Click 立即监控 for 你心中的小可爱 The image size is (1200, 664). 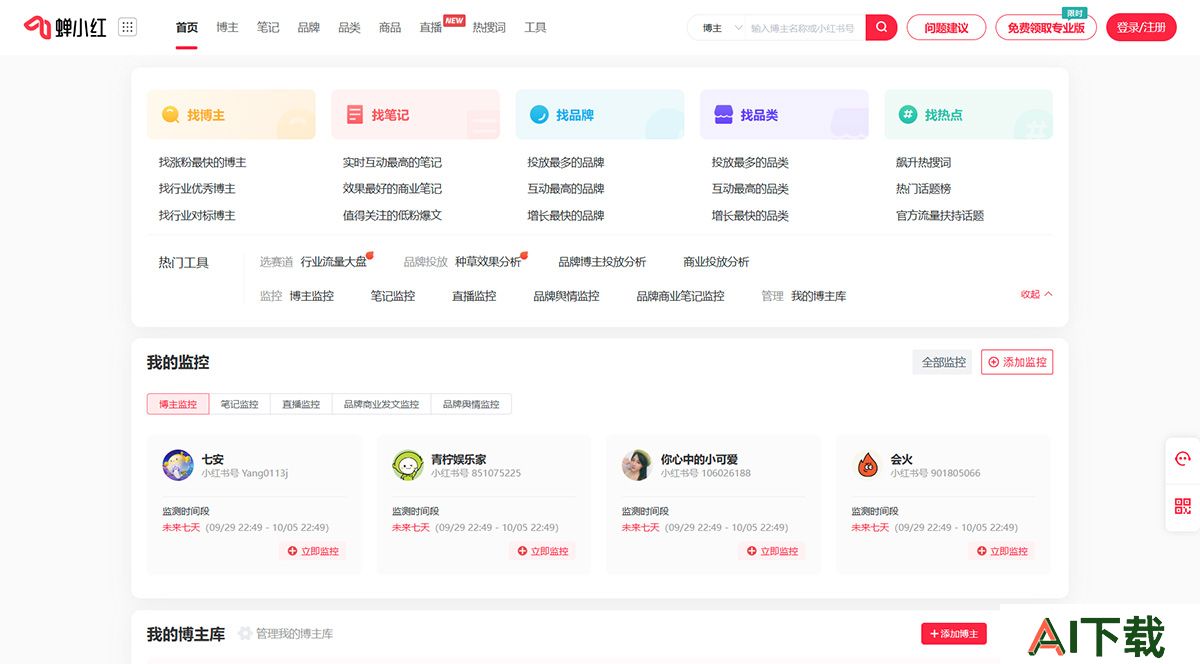click(772, 551)
